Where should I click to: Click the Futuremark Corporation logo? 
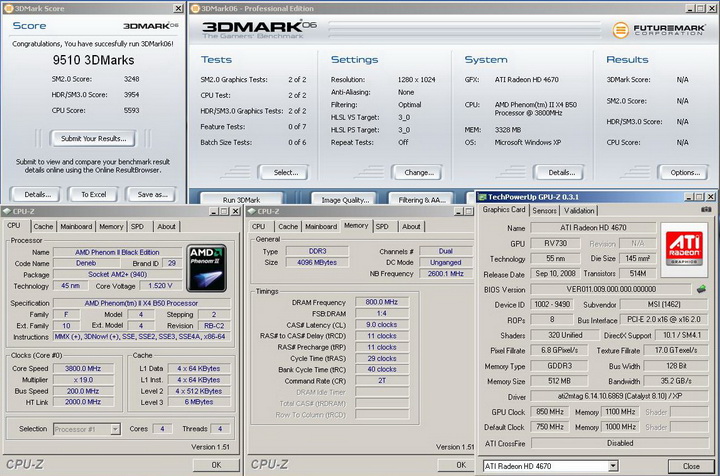(659, 30)
